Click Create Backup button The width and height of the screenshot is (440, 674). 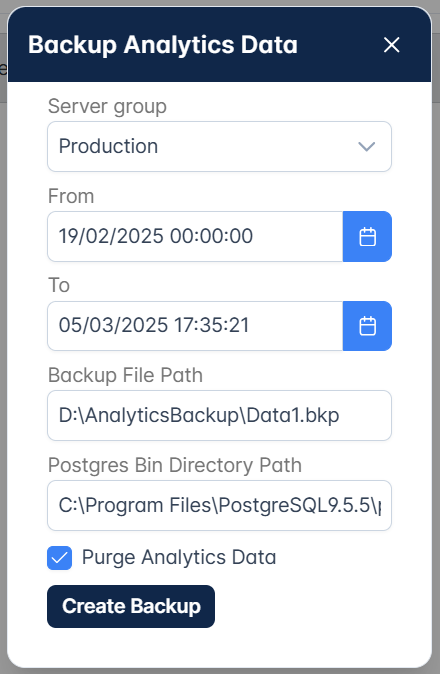(131, 606)
